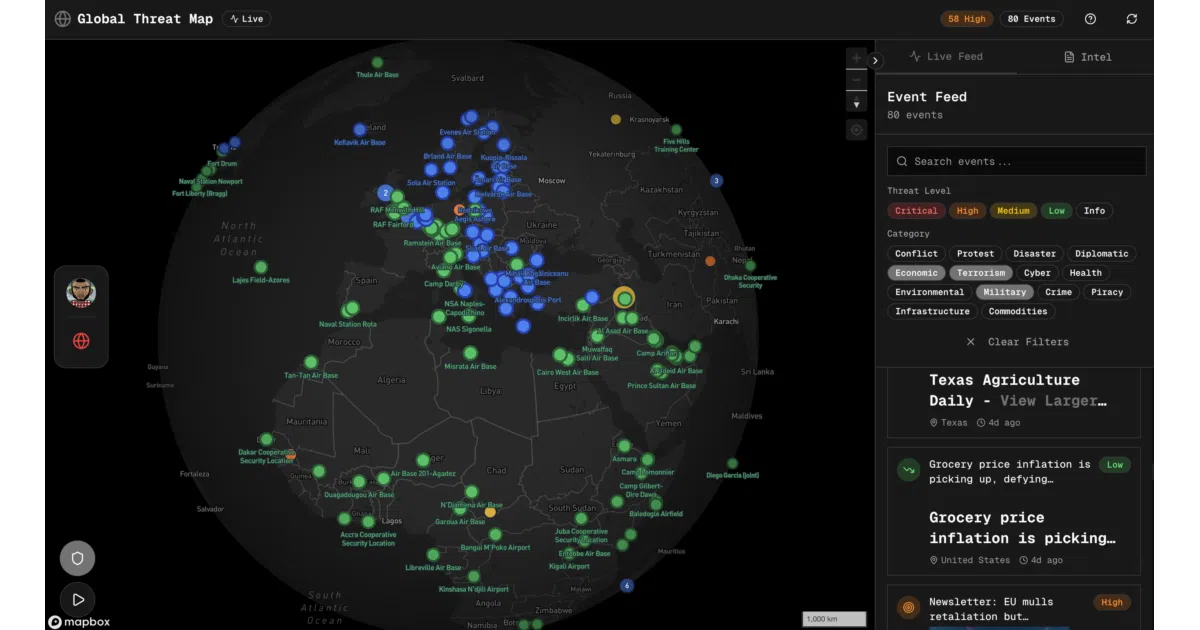Open Newsletter EU mulls retaliation event
Image resolution: width=1200 pixels, height=630 pixels.
tap(1014, 608)
